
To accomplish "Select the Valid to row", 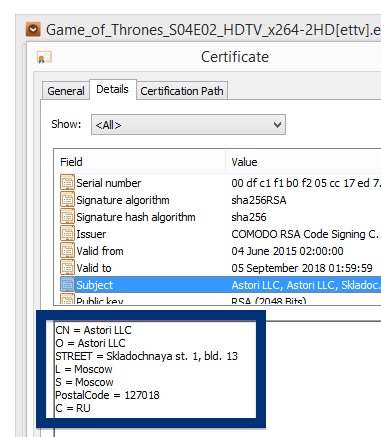I will (x=218, y=268).
